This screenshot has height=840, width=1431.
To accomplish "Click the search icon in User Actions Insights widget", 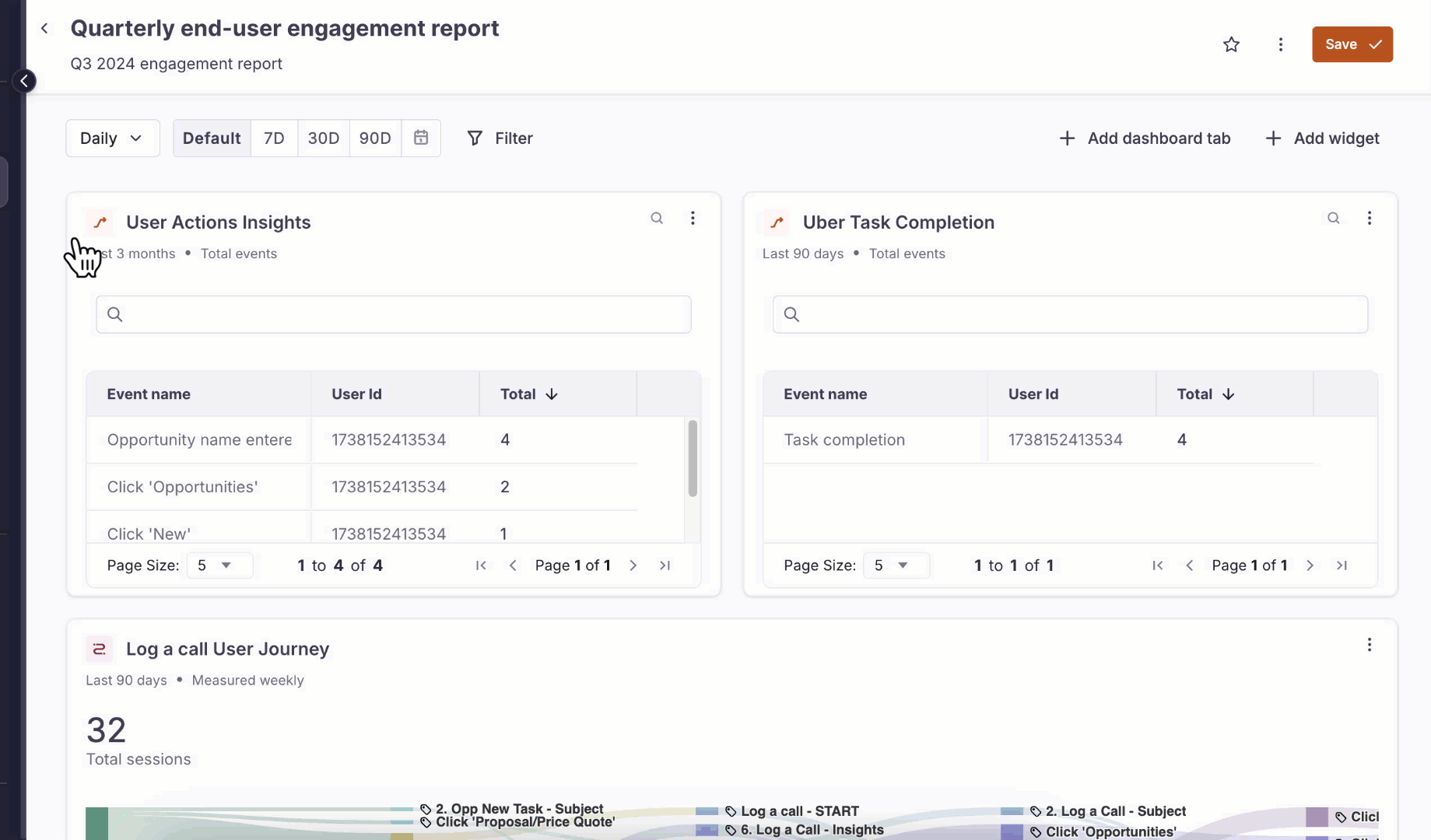I will tap(657, 218).
